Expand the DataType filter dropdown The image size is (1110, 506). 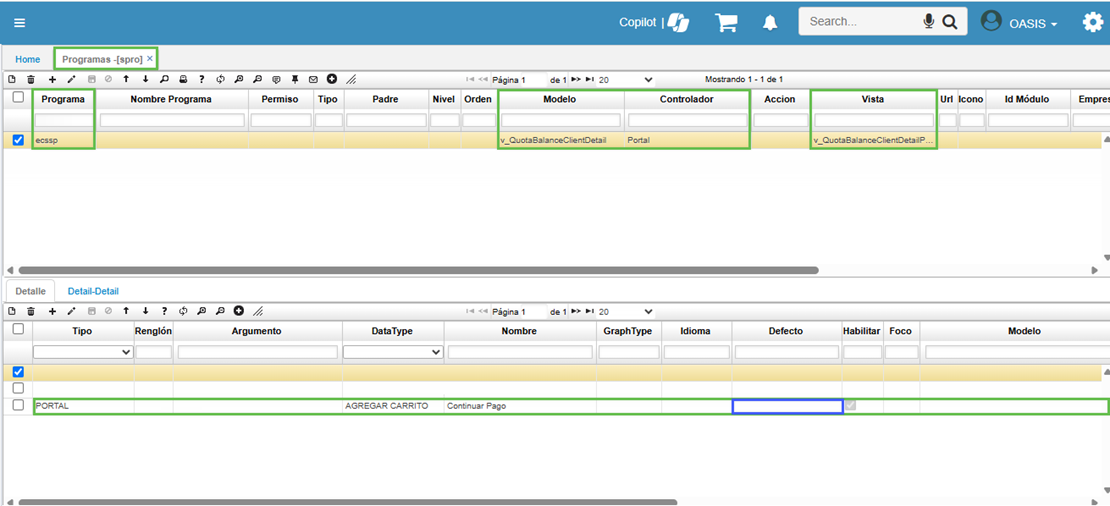393,352
